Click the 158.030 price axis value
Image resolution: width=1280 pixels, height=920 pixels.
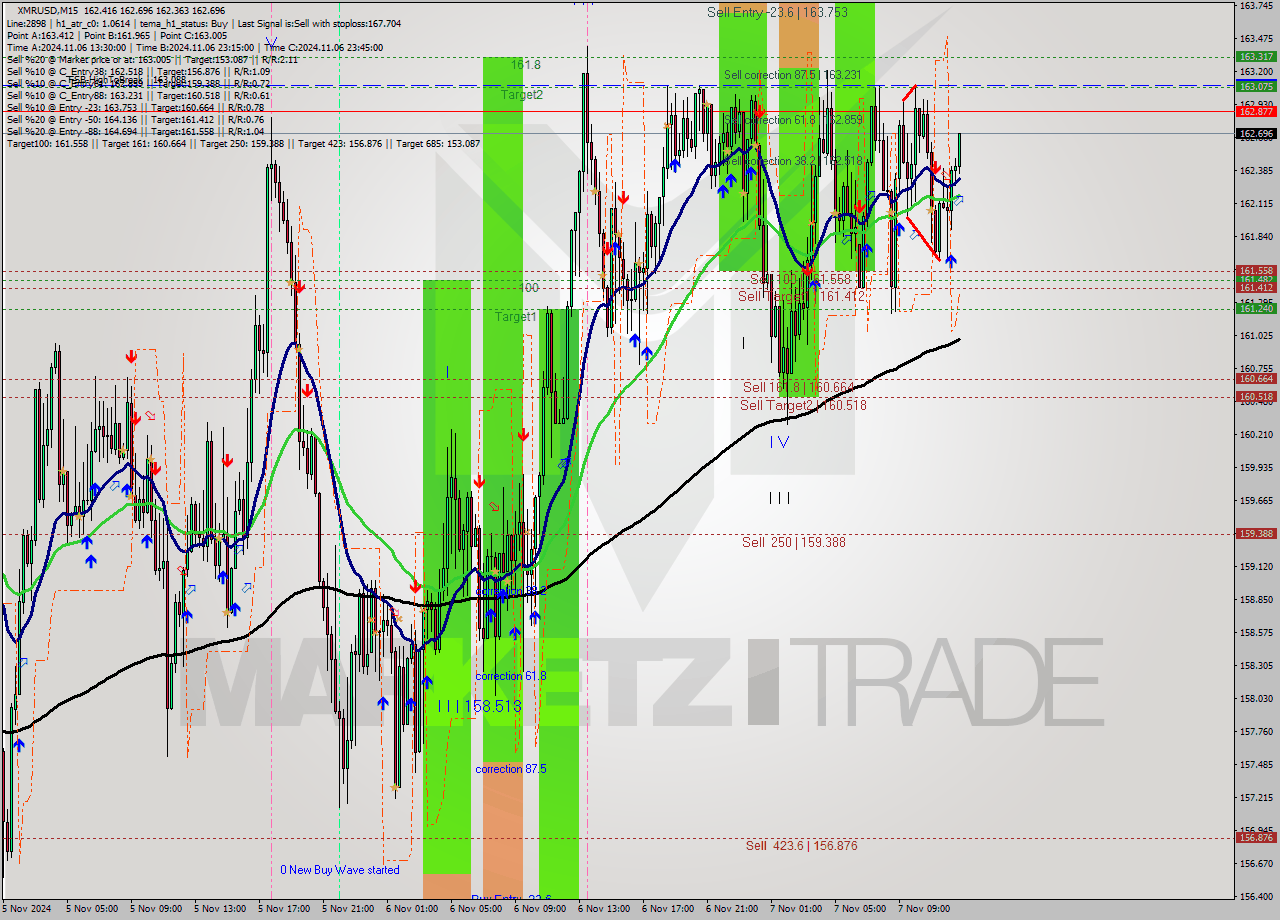coord(1256,698)
